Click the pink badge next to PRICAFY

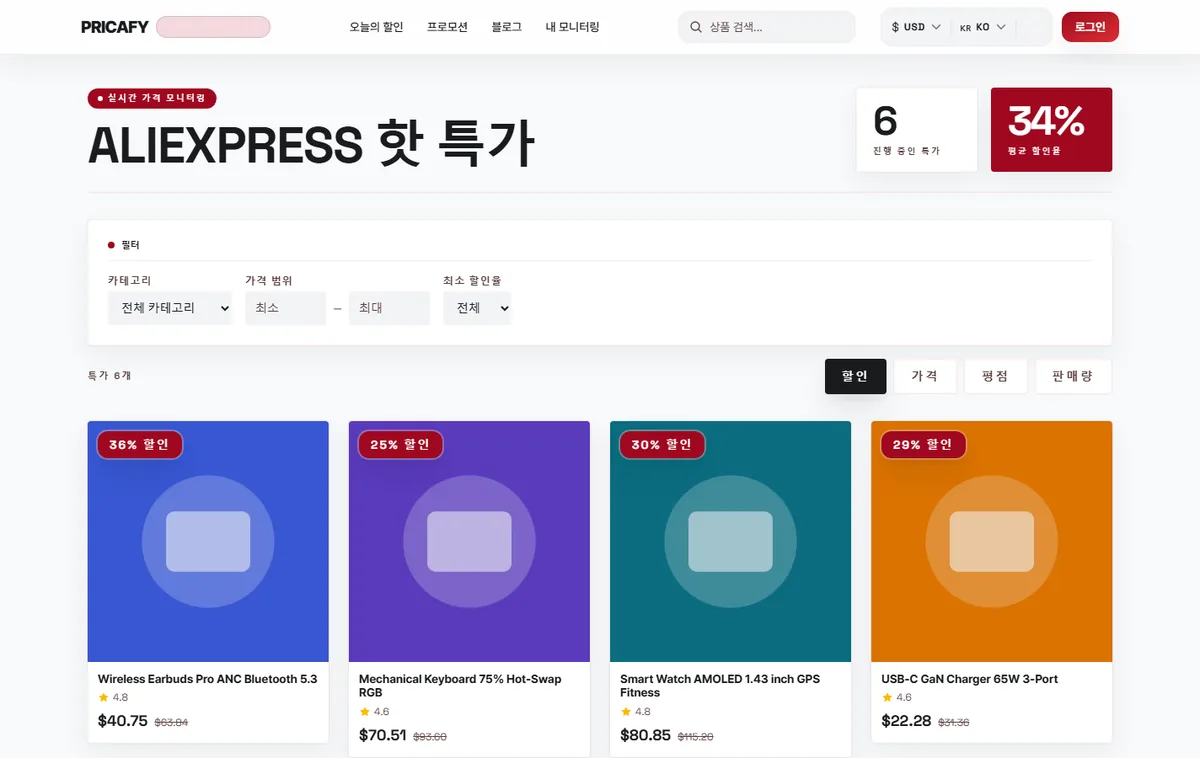click(x=213, y=27)
